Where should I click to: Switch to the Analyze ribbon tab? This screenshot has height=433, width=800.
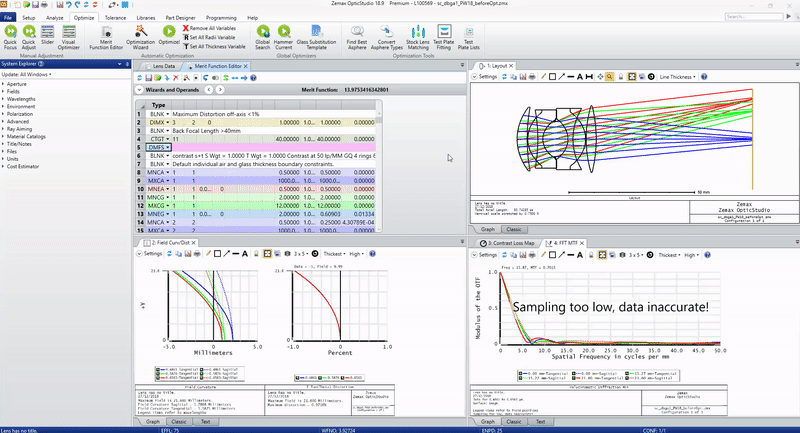click(x=55, y=18)
